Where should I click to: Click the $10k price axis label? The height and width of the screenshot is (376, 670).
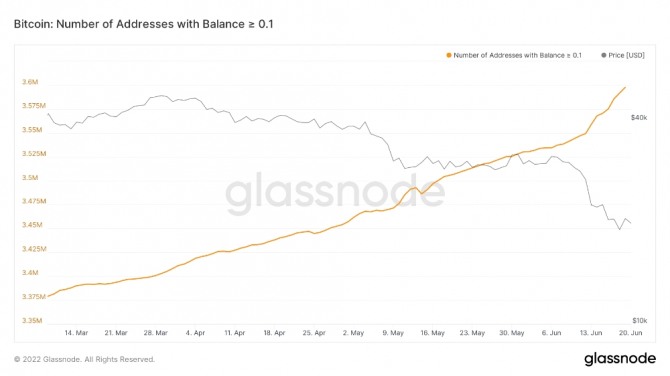pyautogui.click(x=640, y=320)
